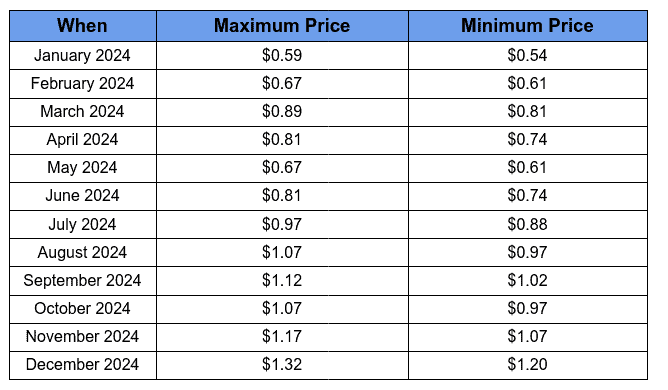Click the December 2024 row label
Image resolution: width=668 pixels, height=390 pixels.
[x=83, y=365]
